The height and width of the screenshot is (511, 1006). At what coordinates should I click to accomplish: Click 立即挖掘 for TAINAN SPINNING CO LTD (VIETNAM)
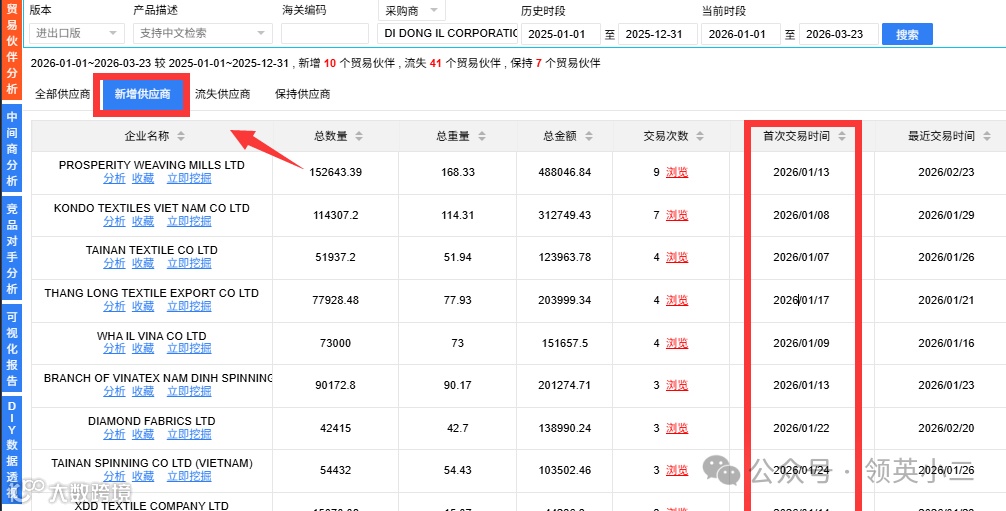189,476
